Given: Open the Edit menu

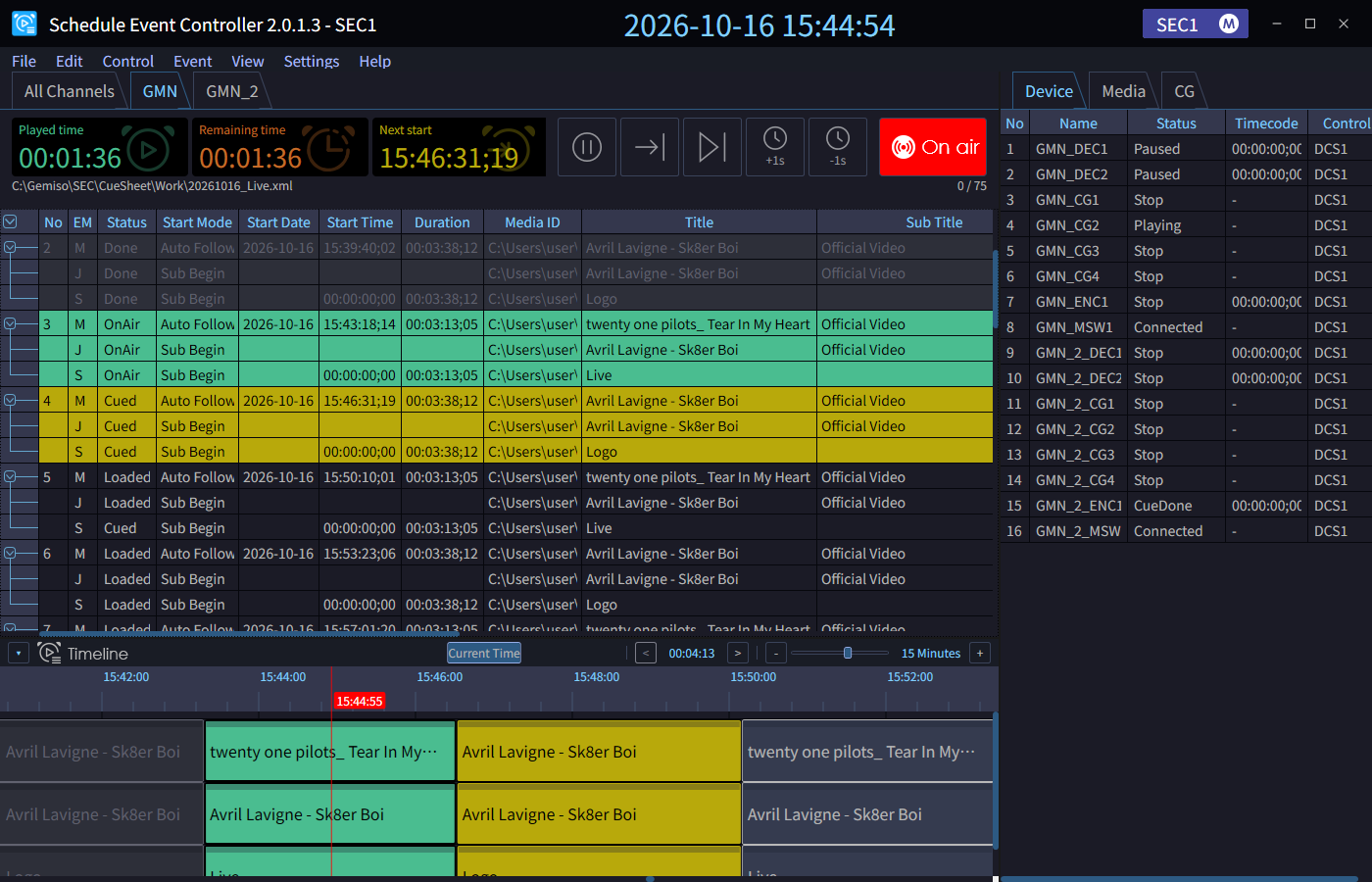Looking at the screenshot, I should coord(70,61).
